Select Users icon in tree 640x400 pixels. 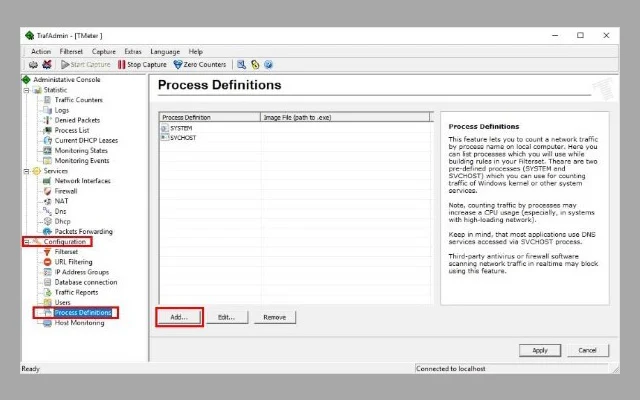47,302
